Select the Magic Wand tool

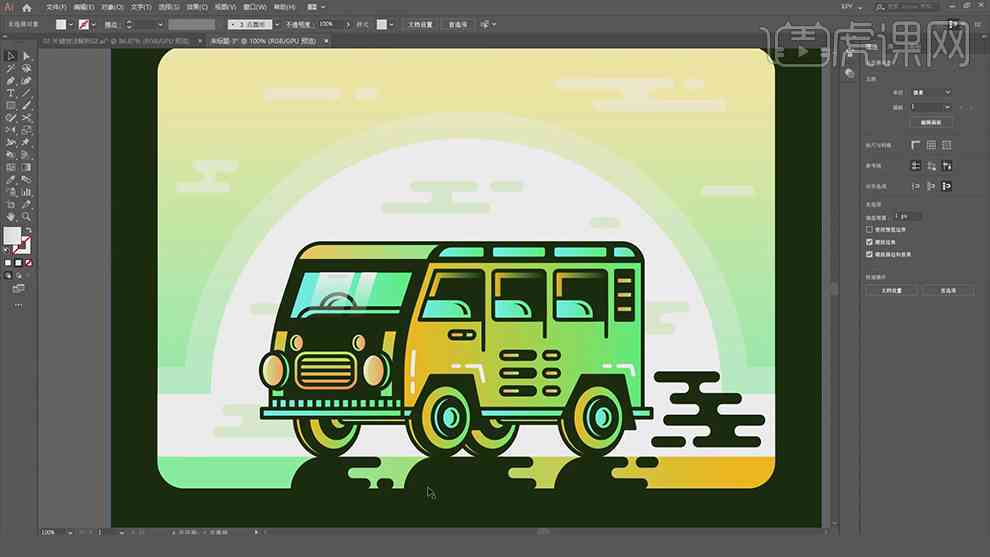coord(11,68)
